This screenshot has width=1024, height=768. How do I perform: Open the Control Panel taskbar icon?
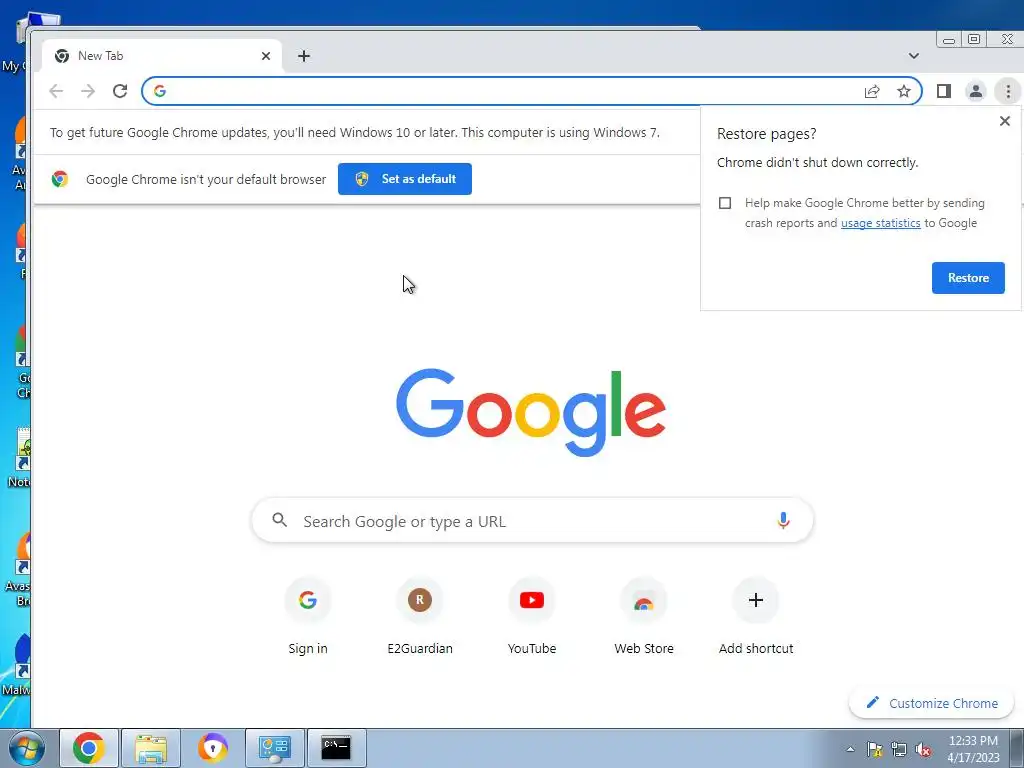point(275,748)
